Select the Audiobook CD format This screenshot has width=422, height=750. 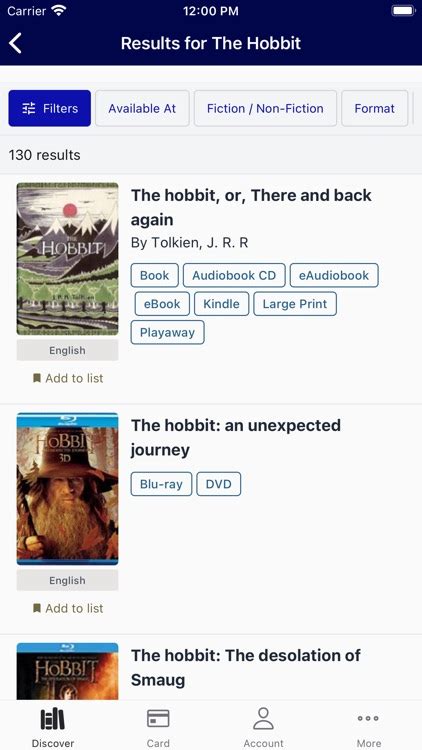point(234,276)
